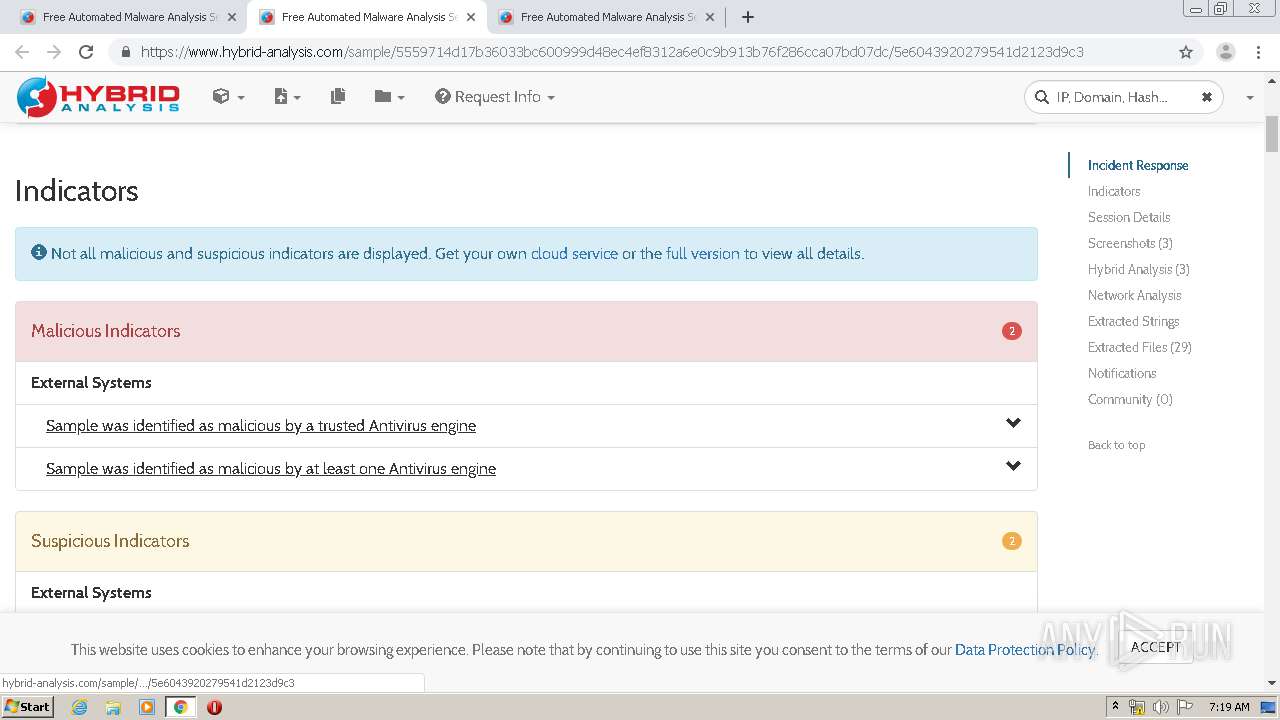Open the Windows Start menu
Screen dimensions: 1280x720
click(x=27, y=706)
